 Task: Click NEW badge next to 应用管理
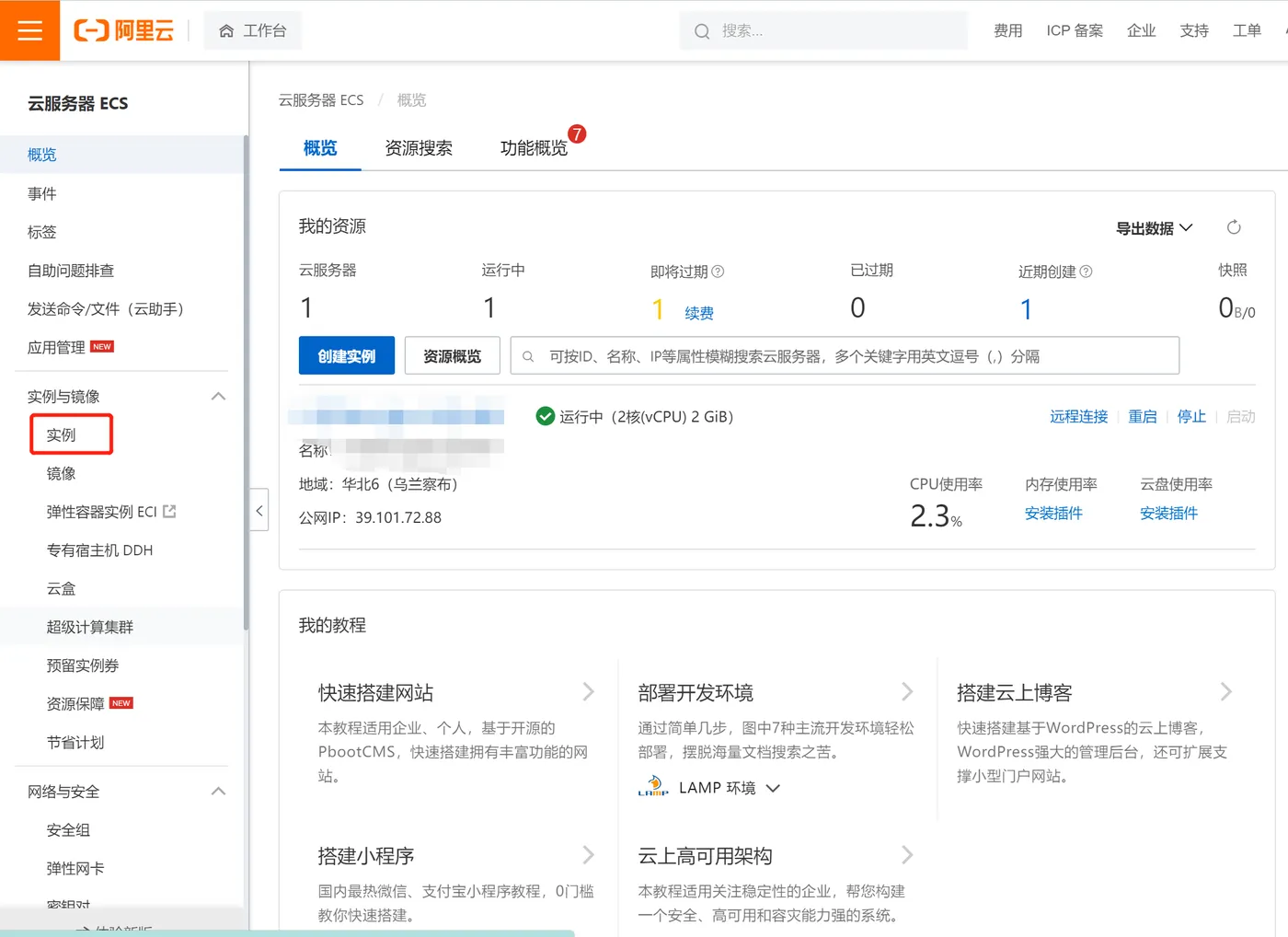coord(102,347)
